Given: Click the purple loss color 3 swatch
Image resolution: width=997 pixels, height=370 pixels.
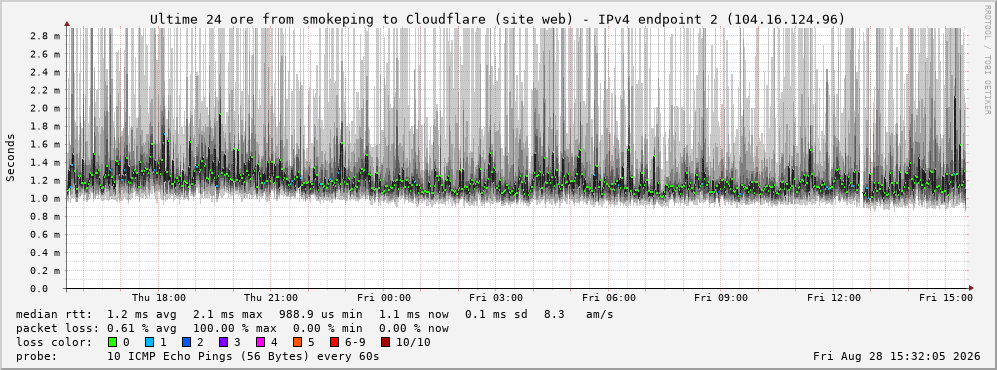Looking at the screenshot, I should 223,343.
